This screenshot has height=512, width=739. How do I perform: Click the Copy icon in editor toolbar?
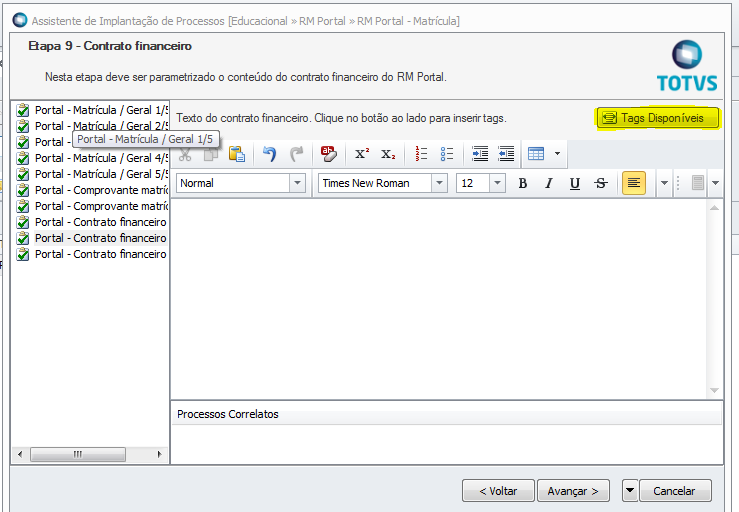point(211,154)
